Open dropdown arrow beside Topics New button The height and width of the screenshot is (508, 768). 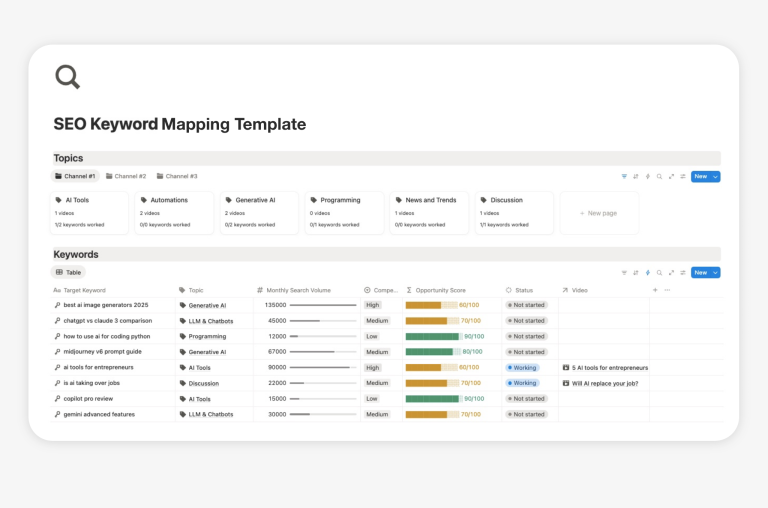click(715, 176)
